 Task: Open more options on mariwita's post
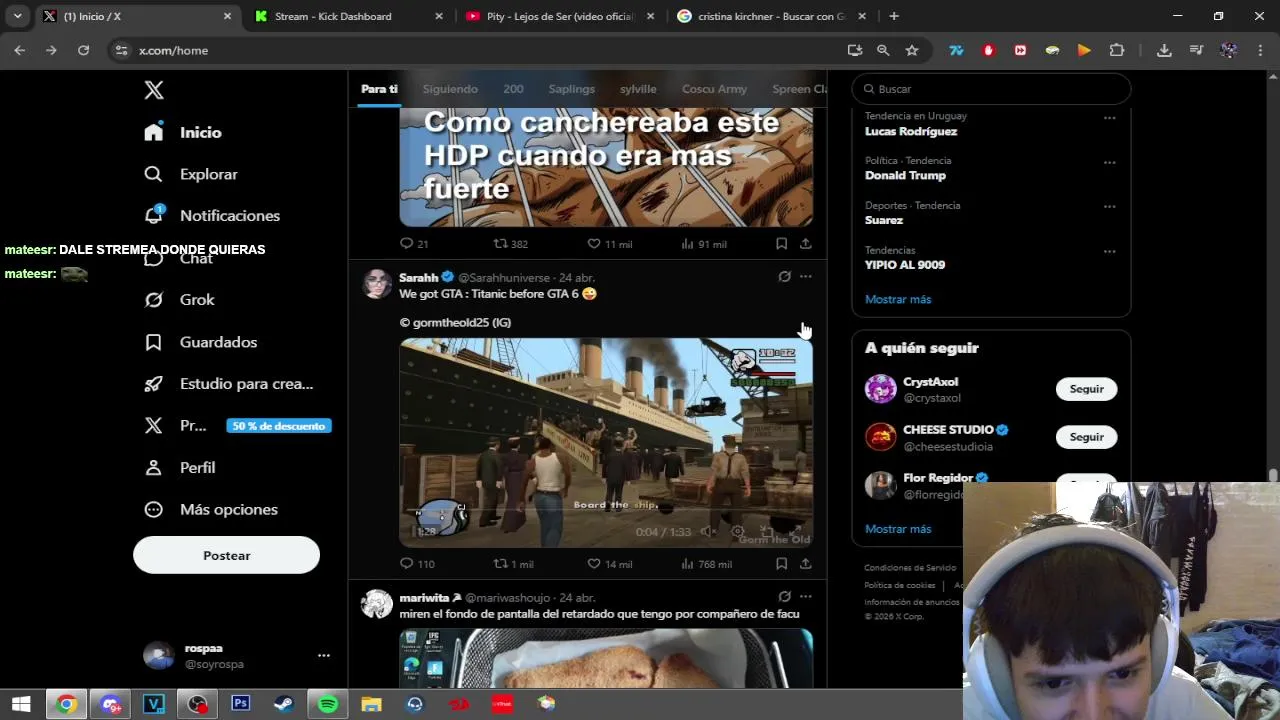(805, 597)
